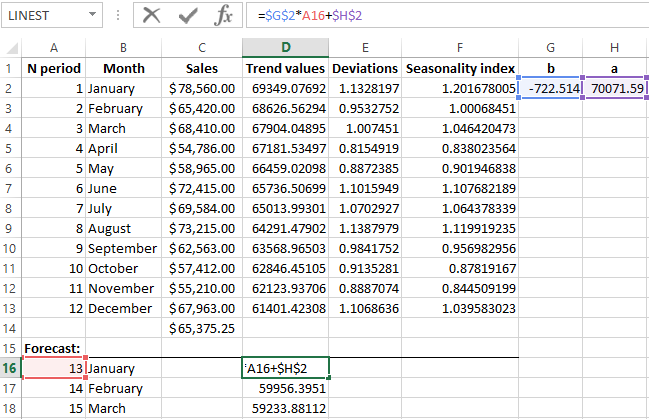This screenshot has height=419, width=649.
Task: Click deviation value 0.9135281
Action: point(365,268)
